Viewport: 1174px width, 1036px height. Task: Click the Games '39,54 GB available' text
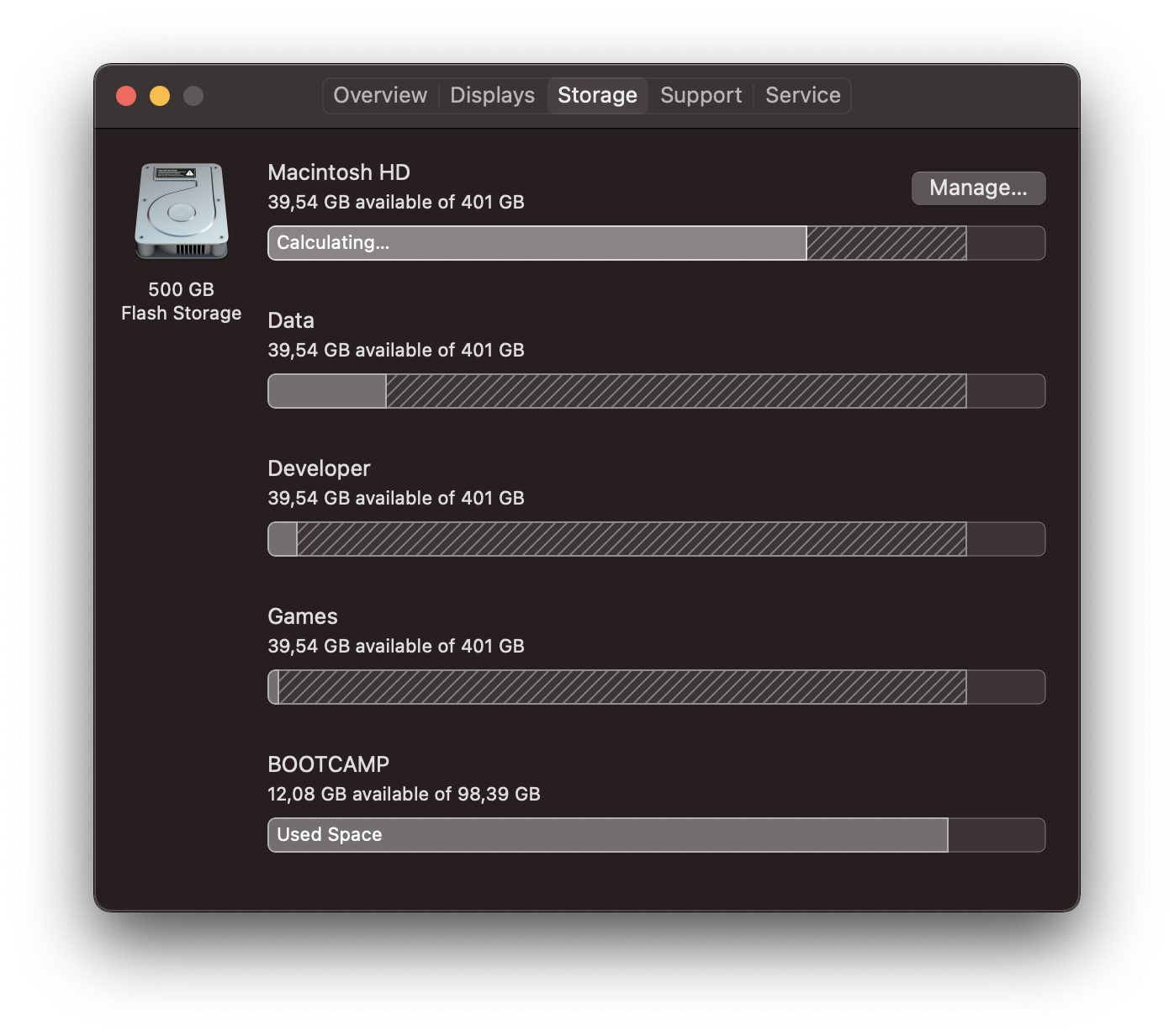pos(396,646)
